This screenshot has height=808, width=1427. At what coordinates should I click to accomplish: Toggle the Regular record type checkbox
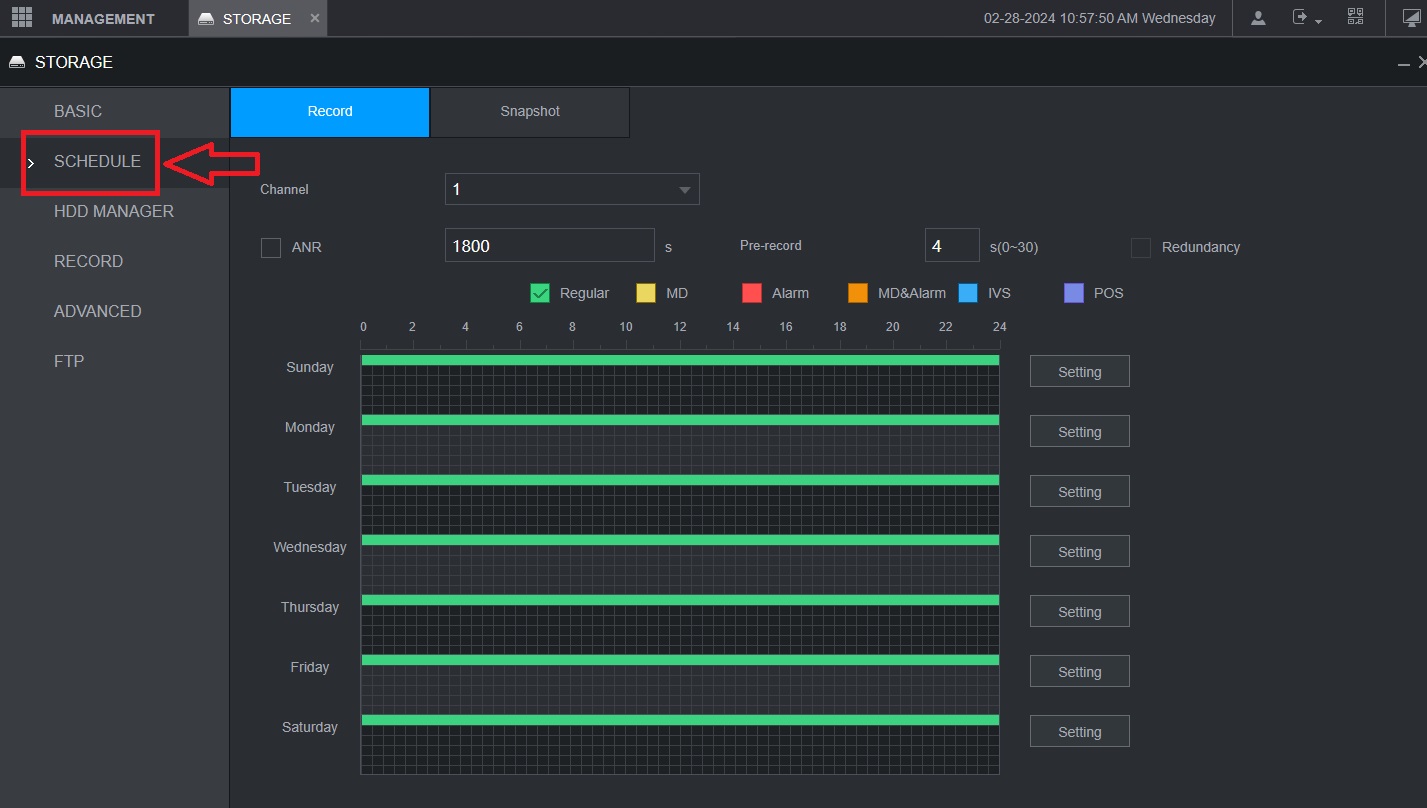540,293
